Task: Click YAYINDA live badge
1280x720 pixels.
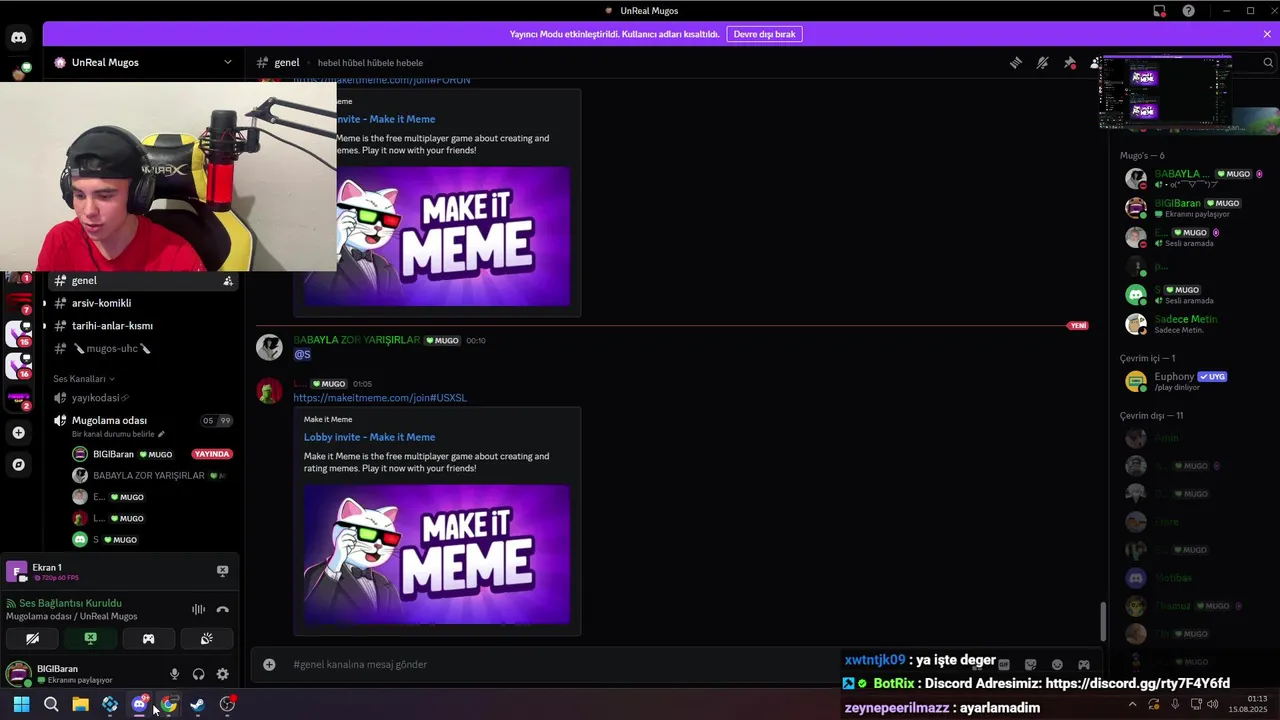Action: point(211,454)
